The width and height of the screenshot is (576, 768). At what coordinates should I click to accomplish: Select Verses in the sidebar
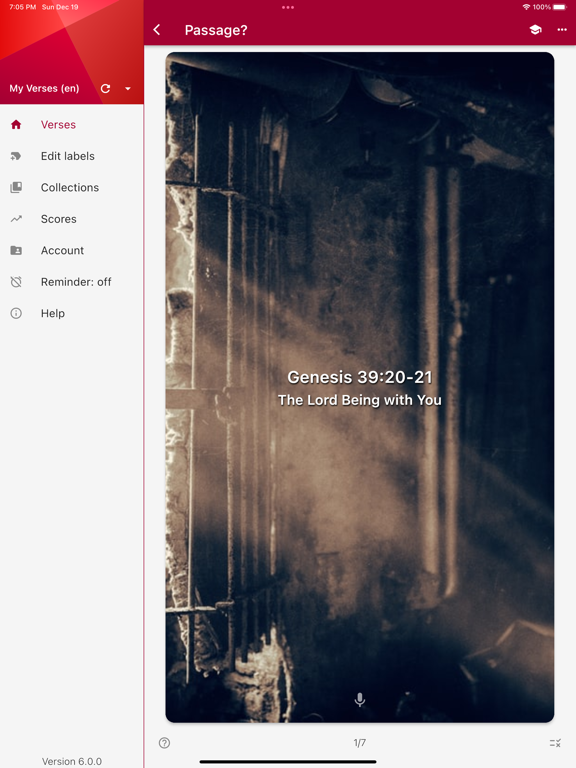point(72,124)
